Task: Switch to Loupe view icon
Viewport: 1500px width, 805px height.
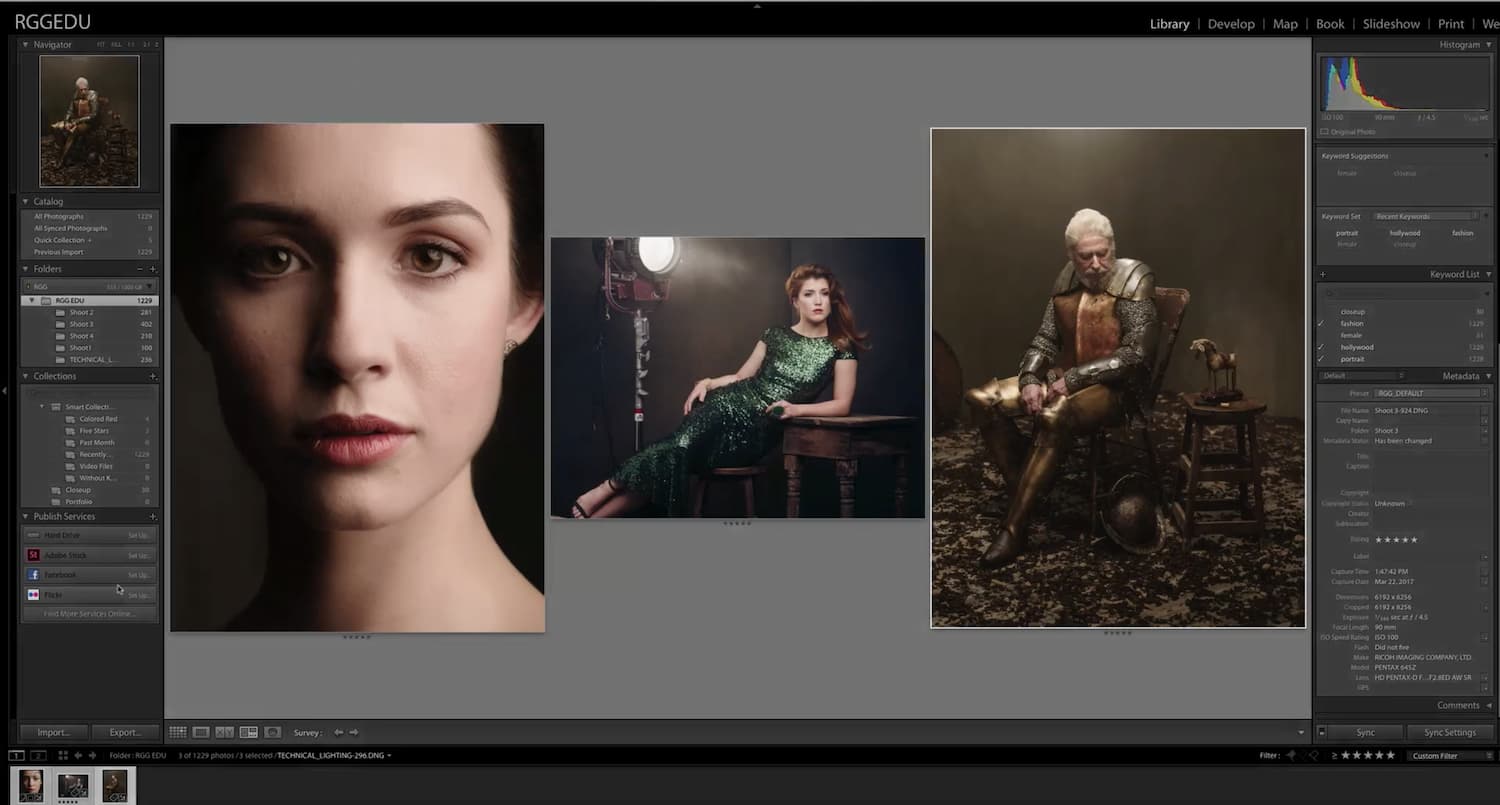Action: click(201, 732)
